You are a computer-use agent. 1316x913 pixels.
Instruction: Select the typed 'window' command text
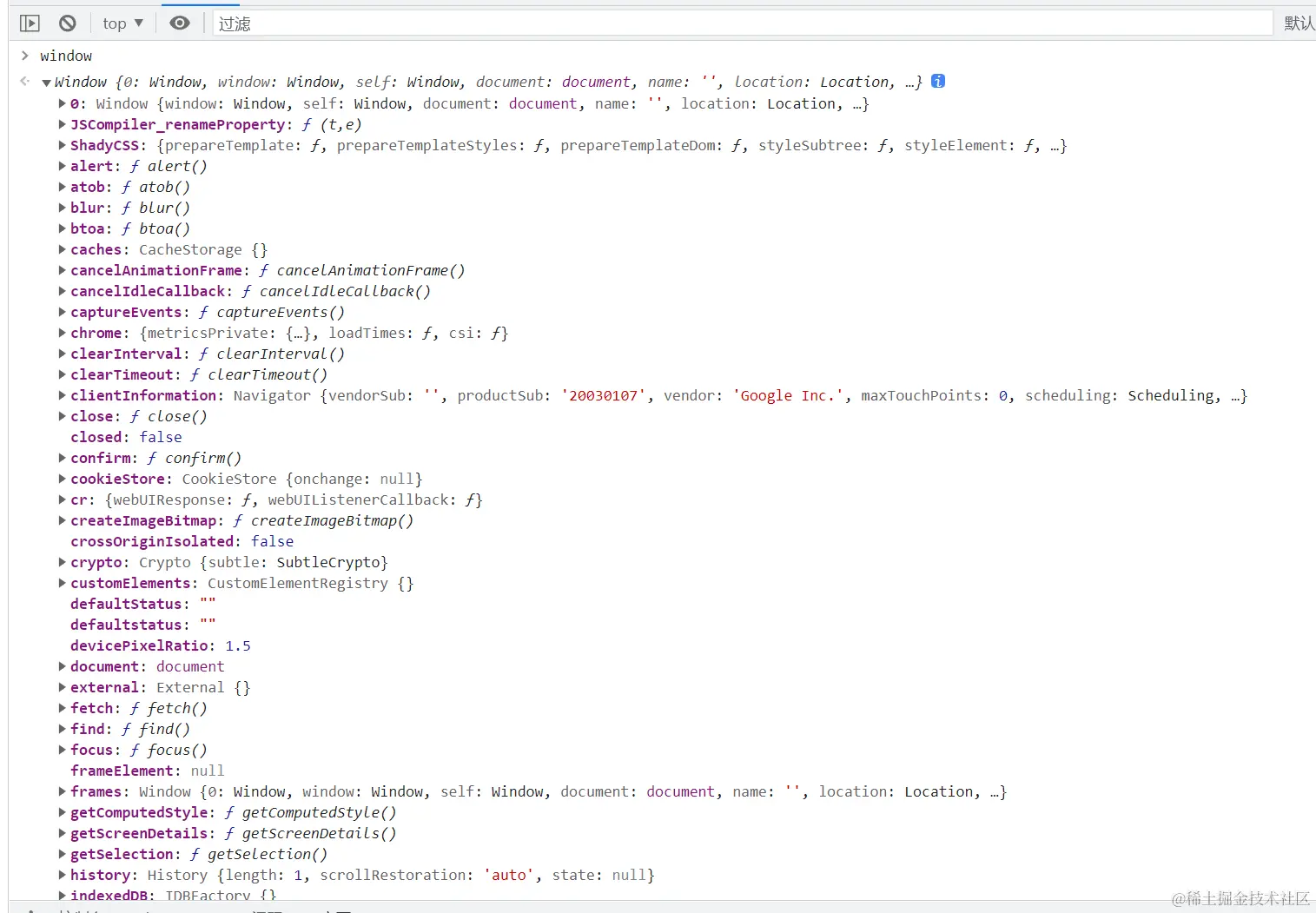pos(66,56)
